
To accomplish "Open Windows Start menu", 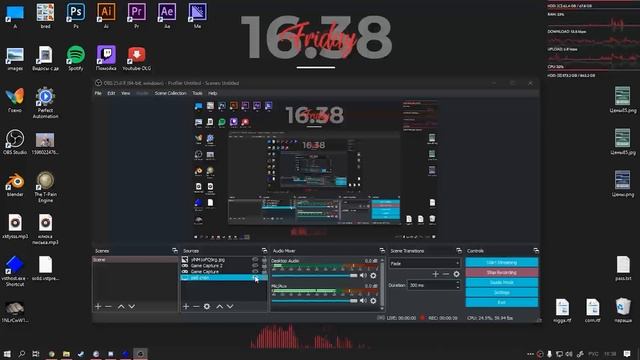I will click(7, 354).
